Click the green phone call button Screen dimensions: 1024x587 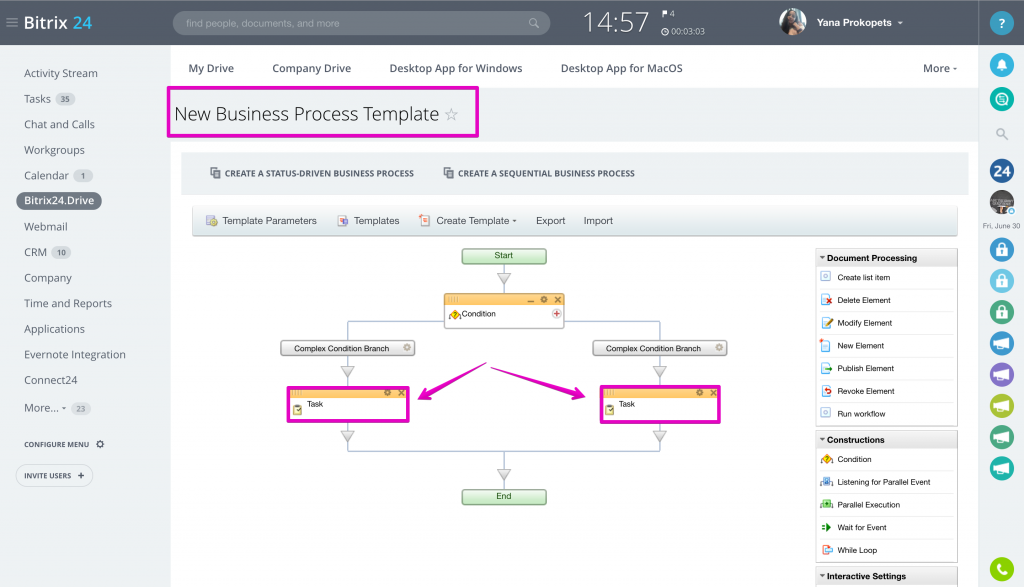(x=1001, y=569)
